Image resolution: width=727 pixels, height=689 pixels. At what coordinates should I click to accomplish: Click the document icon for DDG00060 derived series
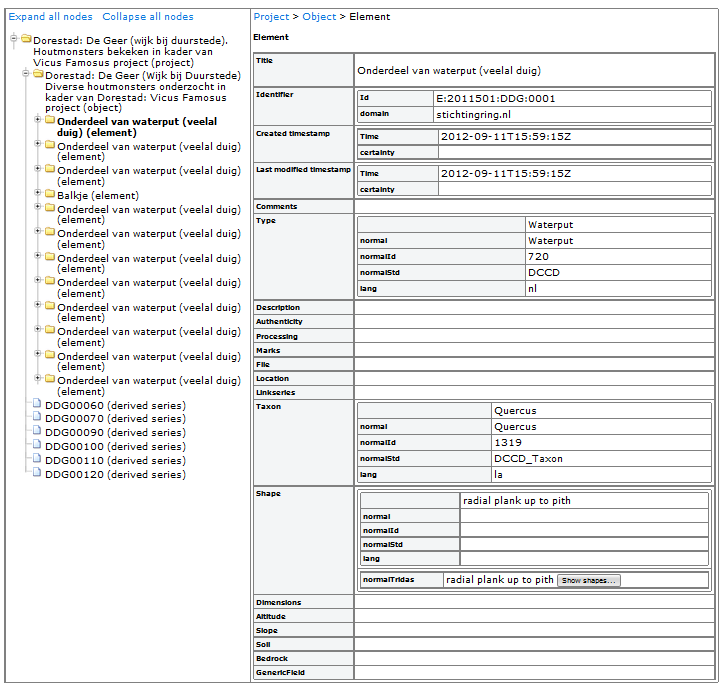(x=37, y=403)
